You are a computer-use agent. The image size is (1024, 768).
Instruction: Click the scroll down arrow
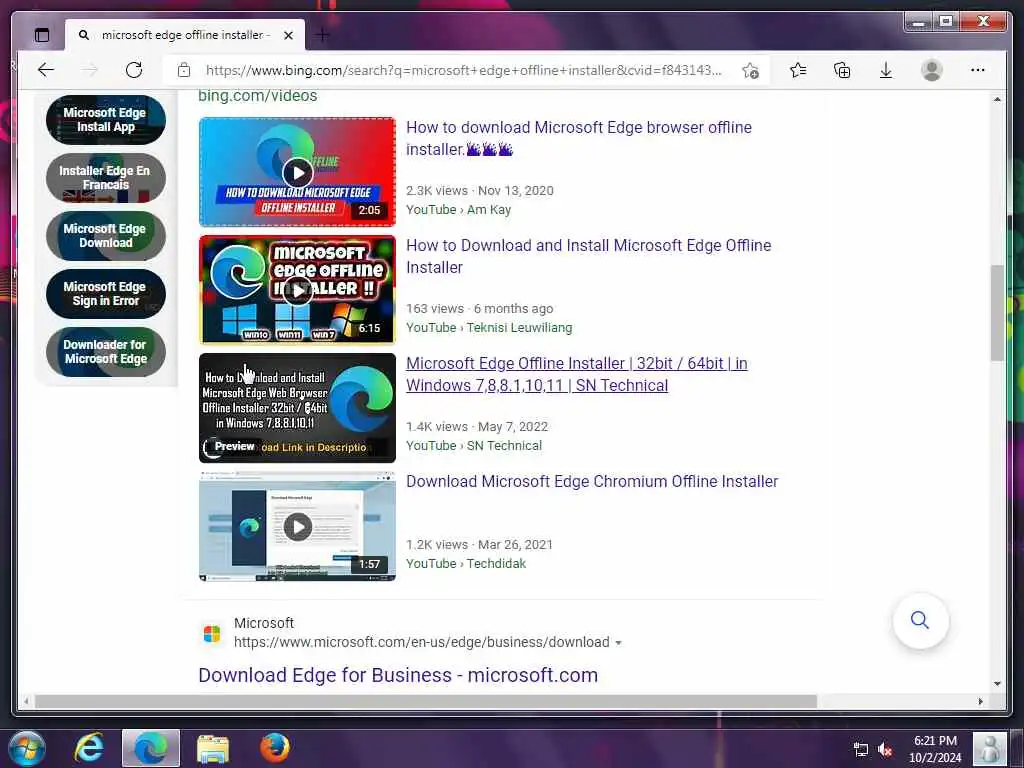coord(997,684)
